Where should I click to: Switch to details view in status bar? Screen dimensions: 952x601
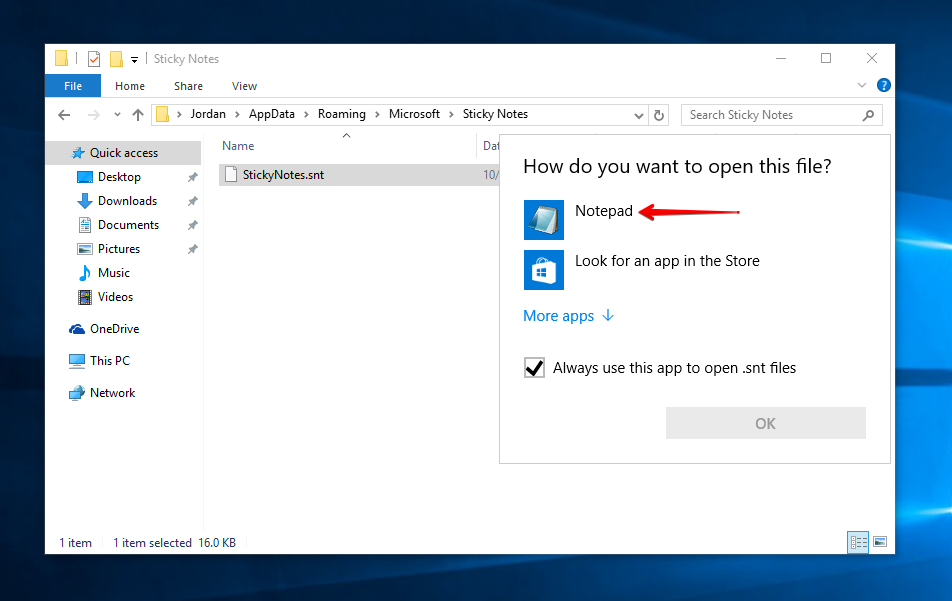coord(858,542)
